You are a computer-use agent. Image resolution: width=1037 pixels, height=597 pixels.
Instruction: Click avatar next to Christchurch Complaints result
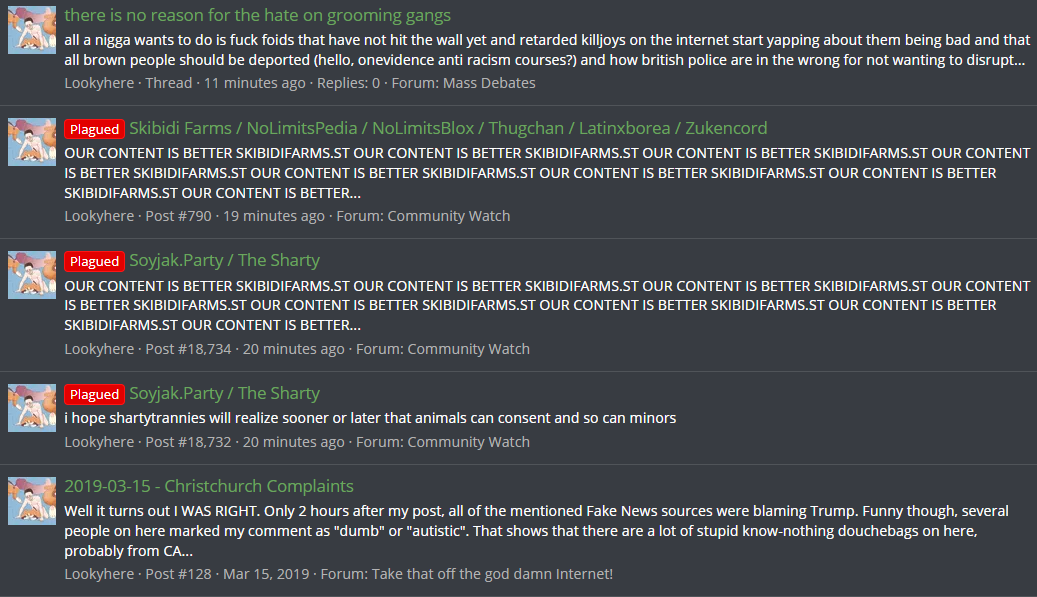click(x=32, y=501)
